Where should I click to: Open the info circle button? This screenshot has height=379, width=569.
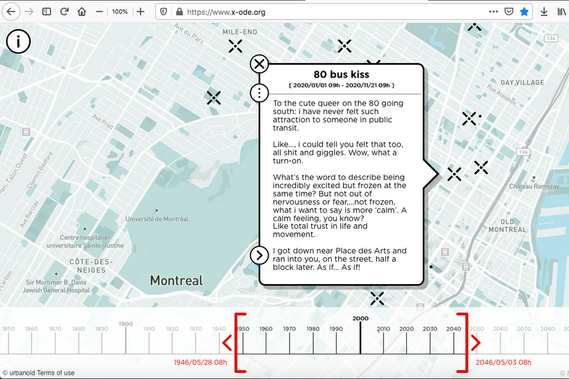[18, 41]
